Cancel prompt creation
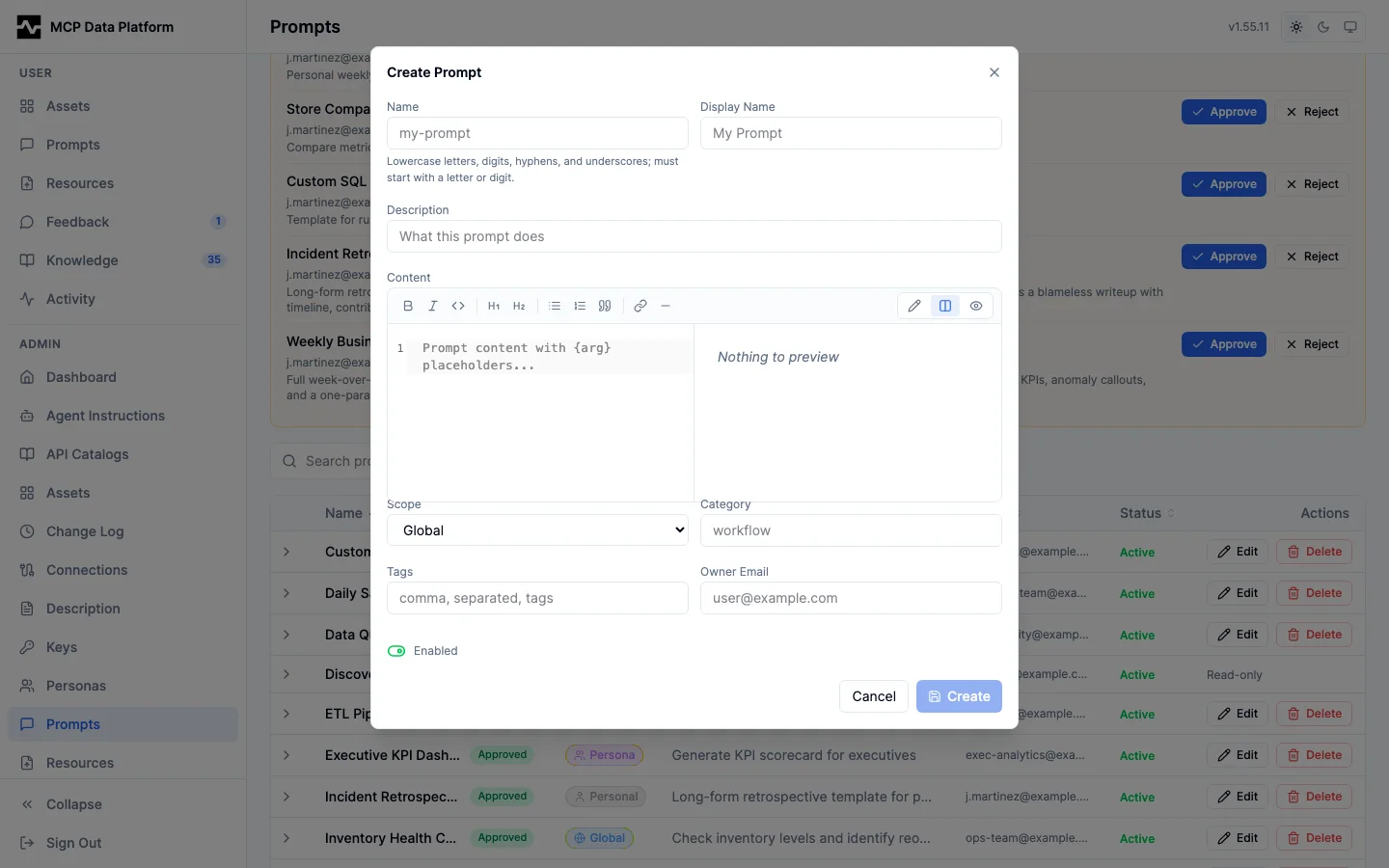Screen dimensions: 1389x868 (874, 696)
